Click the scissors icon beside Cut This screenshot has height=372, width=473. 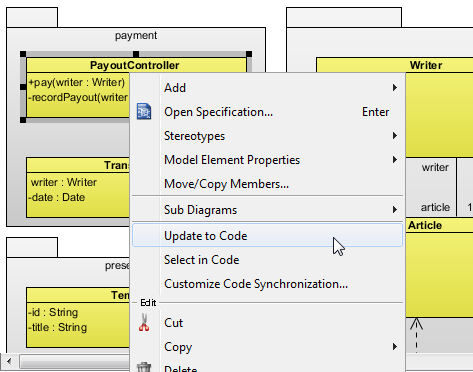click(144, 322)
